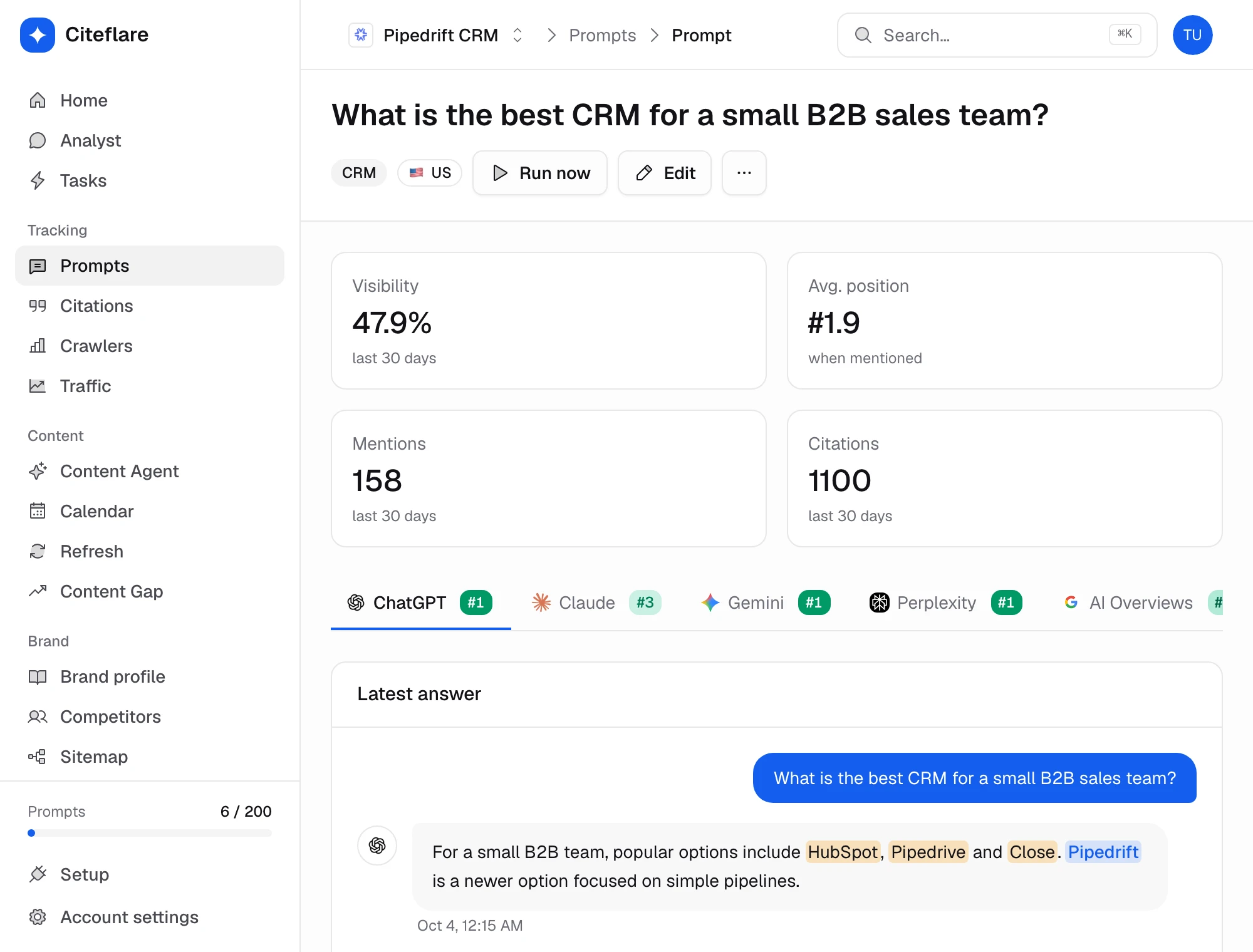This screenshot has width=1253, height=952.
Task: Open the more options ellipsis menu
Action: [x=744, y=173]
